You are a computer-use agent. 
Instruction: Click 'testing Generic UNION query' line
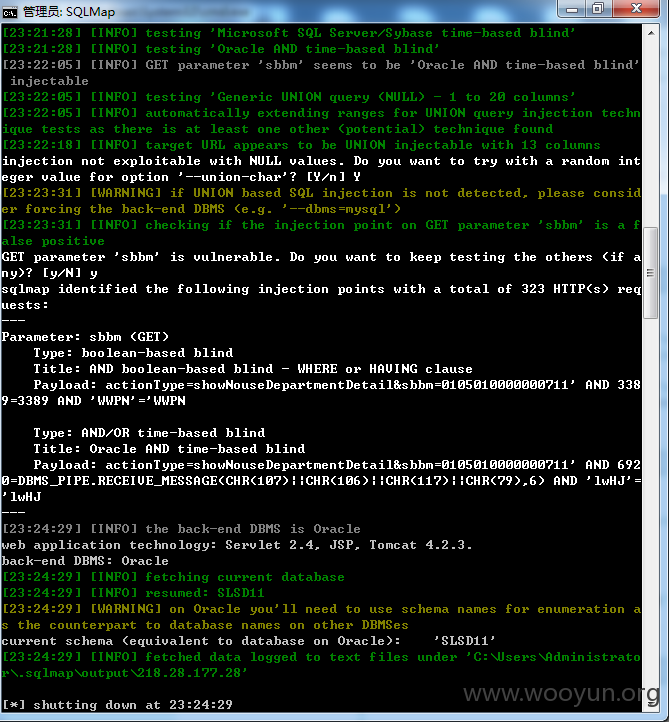[x=289, y=97]
